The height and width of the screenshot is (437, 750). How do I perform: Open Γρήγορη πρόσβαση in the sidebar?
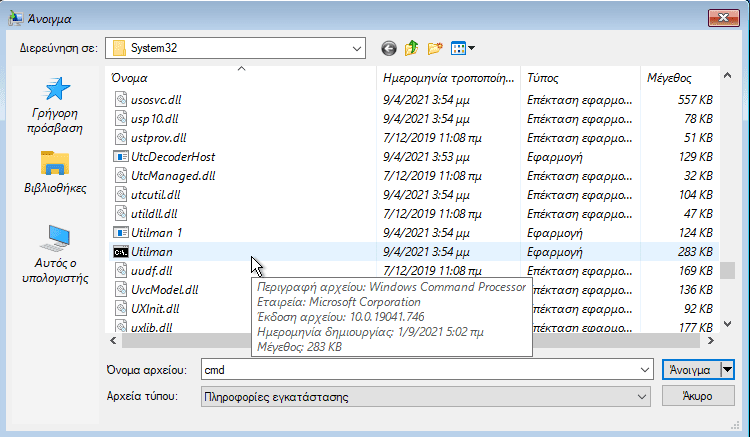(57, 107)
